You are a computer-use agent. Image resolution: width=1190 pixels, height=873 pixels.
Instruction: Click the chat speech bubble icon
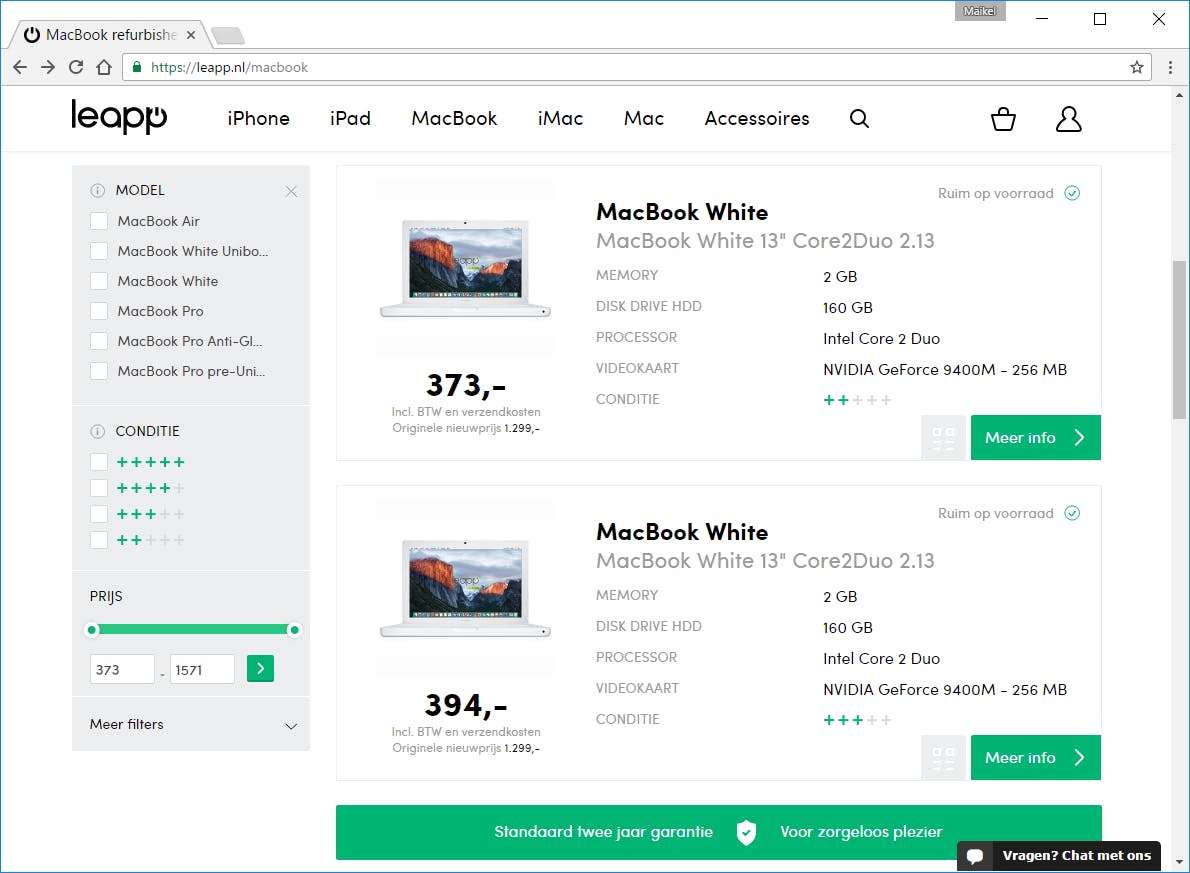[x=975, y=856]
